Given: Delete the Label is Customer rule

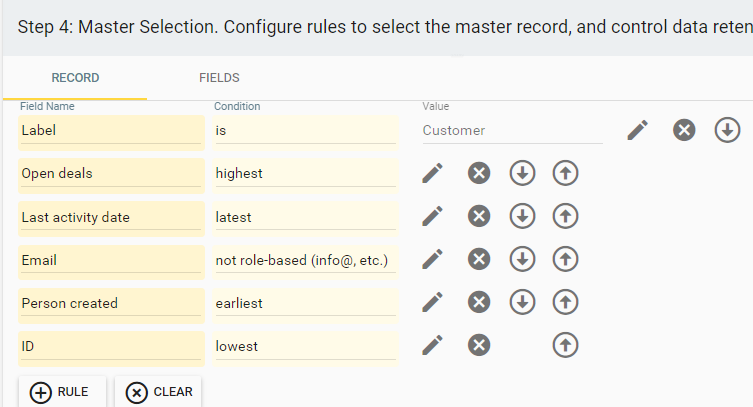Looking at the screenshot, I should 684,130.
